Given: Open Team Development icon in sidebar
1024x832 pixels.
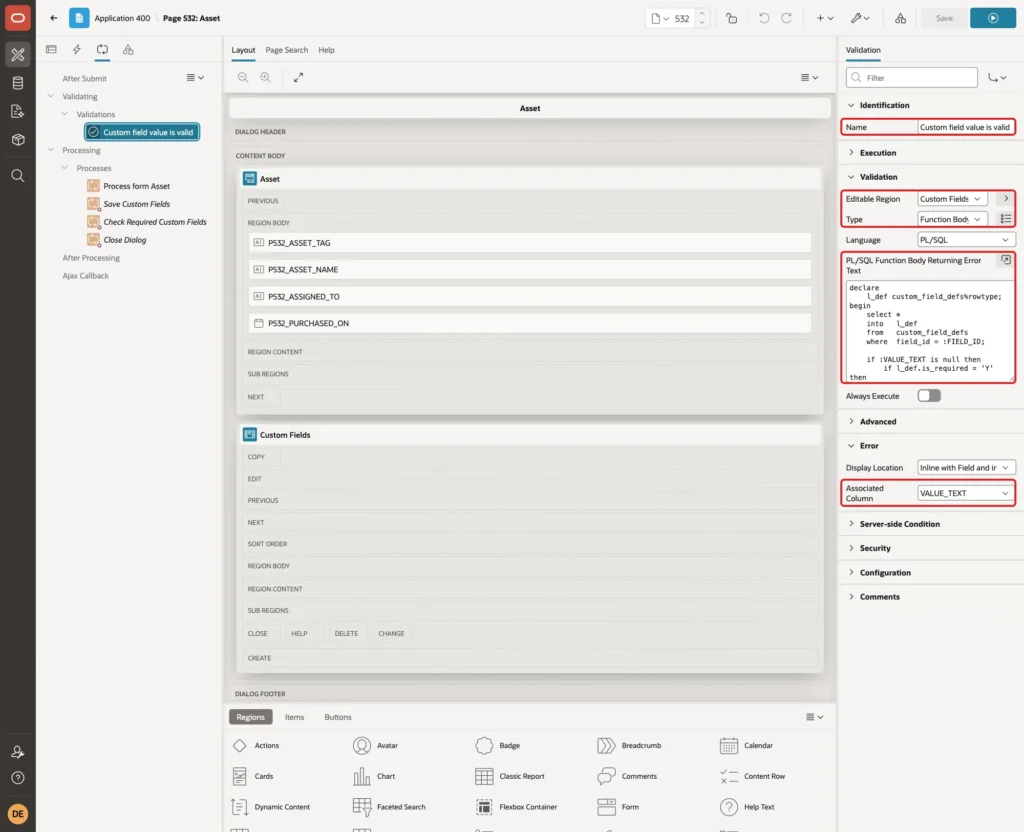Looking at the screenshot, I should coord(18,111).
